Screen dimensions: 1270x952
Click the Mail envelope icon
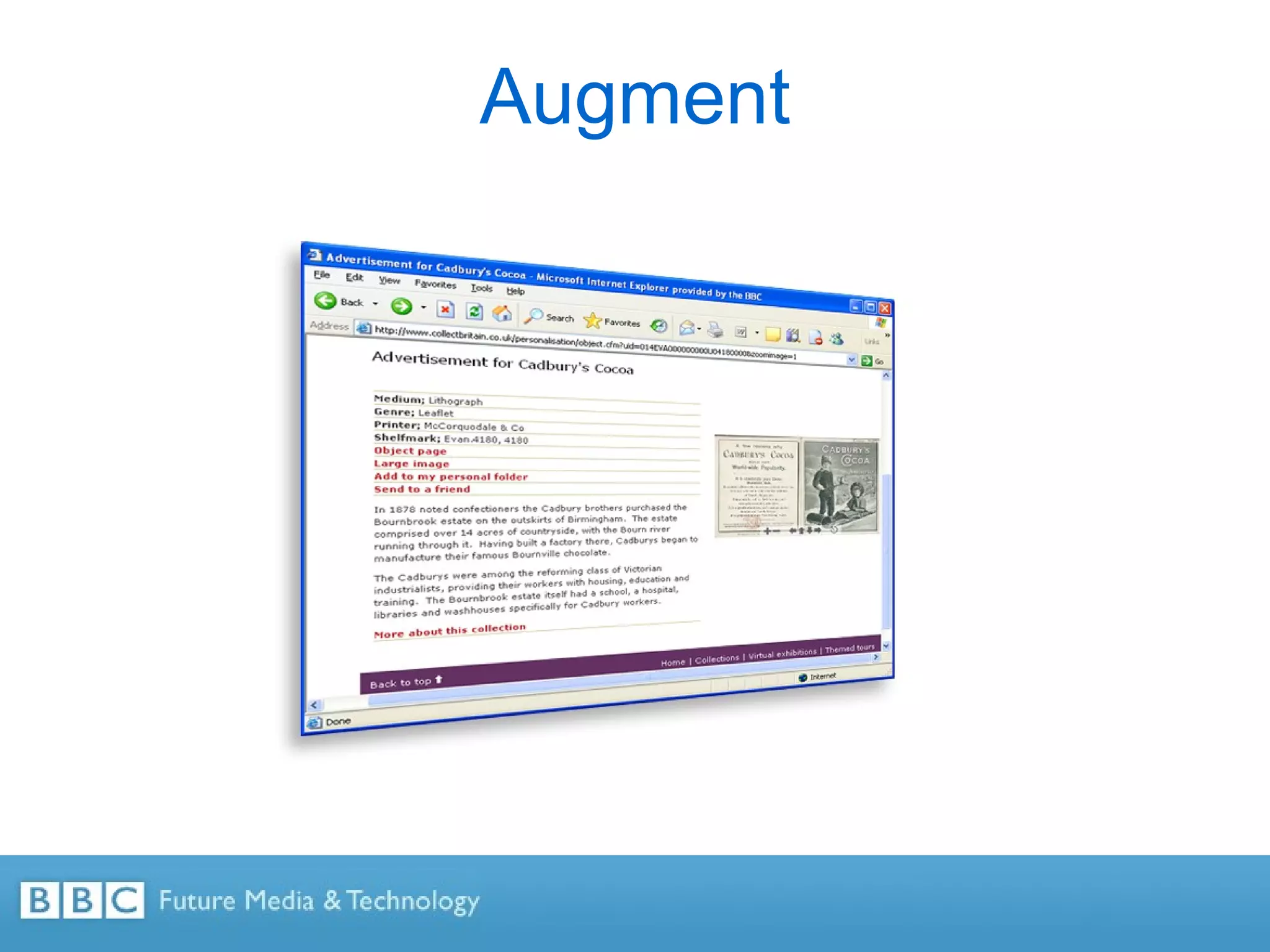coord(686,327)
